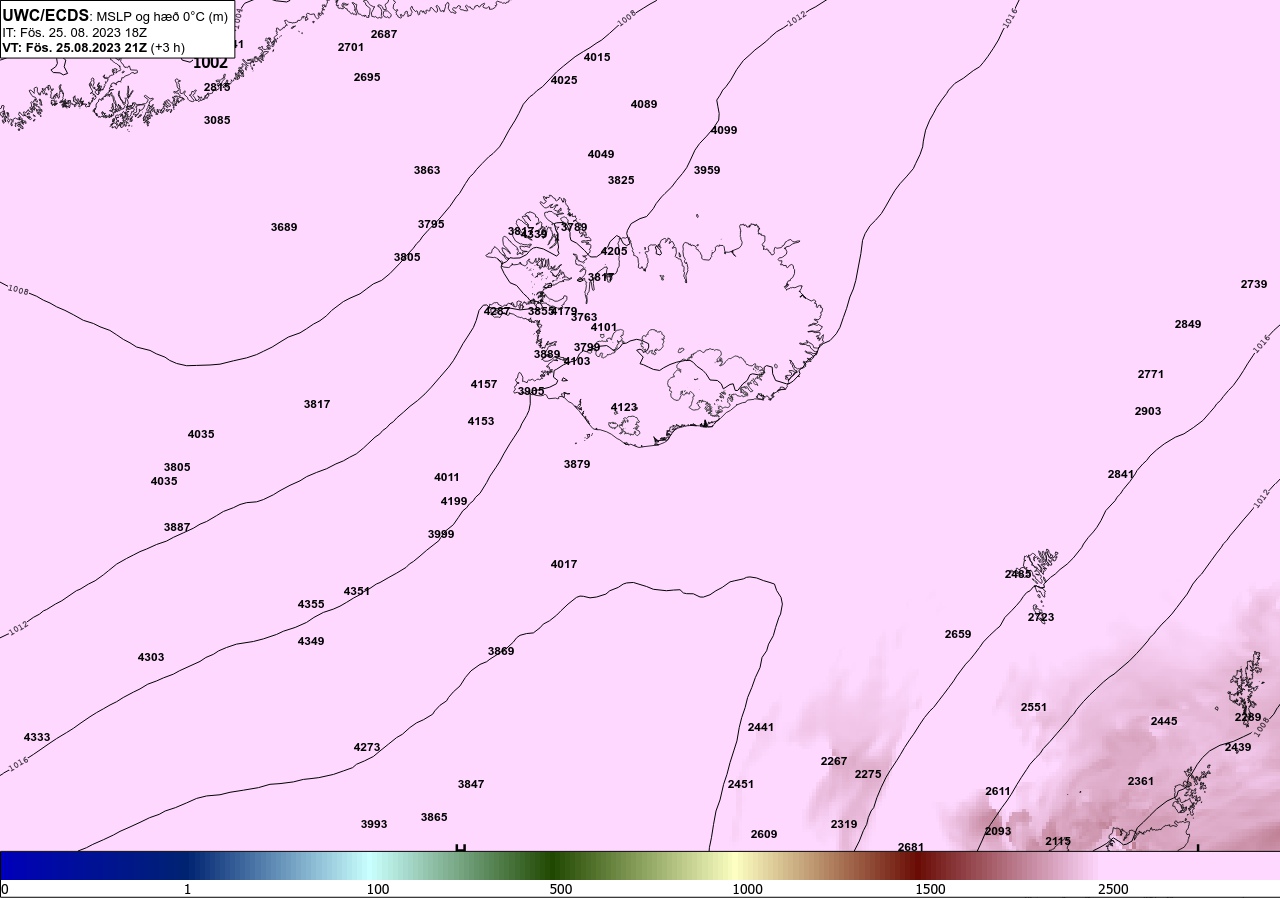This screenshot has height=898, width=1280.
Task: Click the height value 2319
Action: [844, 824]
